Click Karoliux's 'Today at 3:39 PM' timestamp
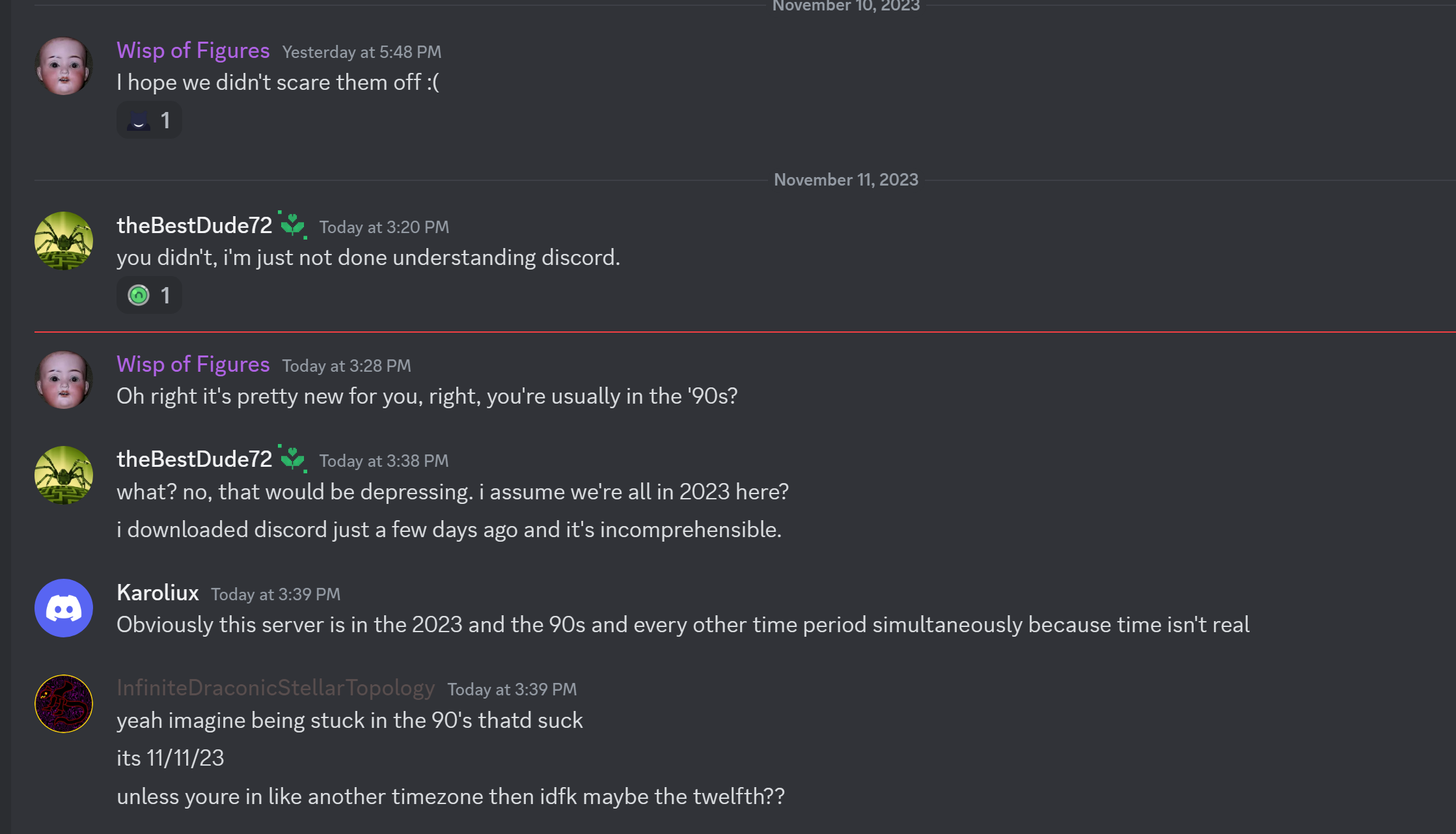The height and width of the screenshot is (834, 1456). click(x=275, y=594)
